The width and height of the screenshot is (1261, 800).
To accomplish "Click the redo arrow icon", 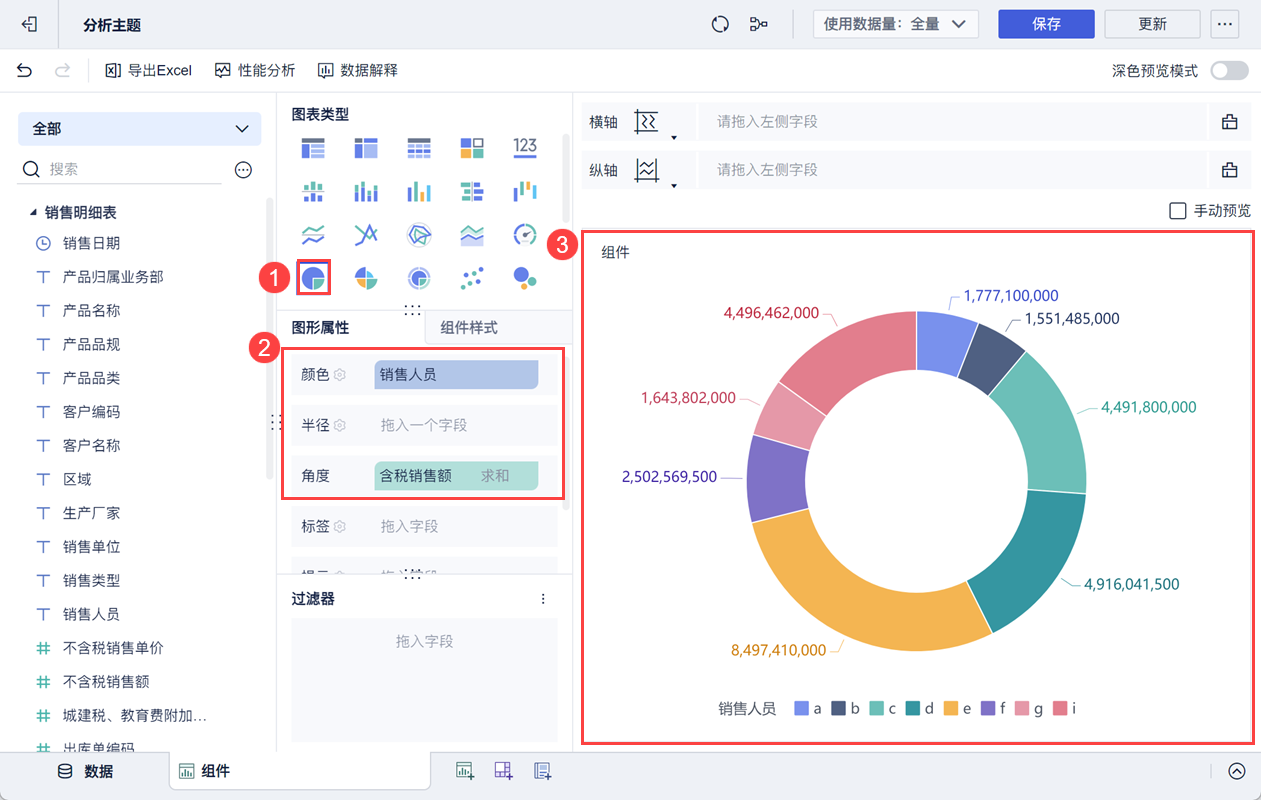I will [x=62, y=70].
